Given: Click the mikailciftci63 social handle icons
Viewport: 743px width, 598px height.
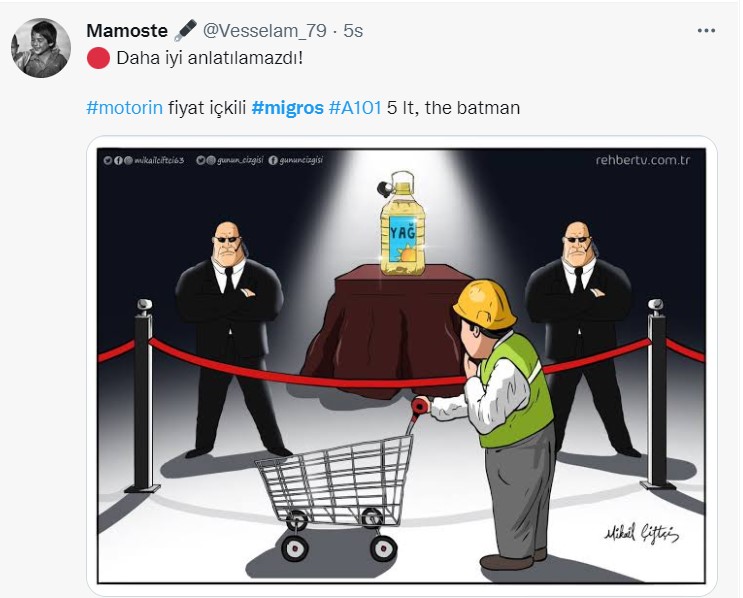Looking at the screenshot, I should [x=118, y=161].
